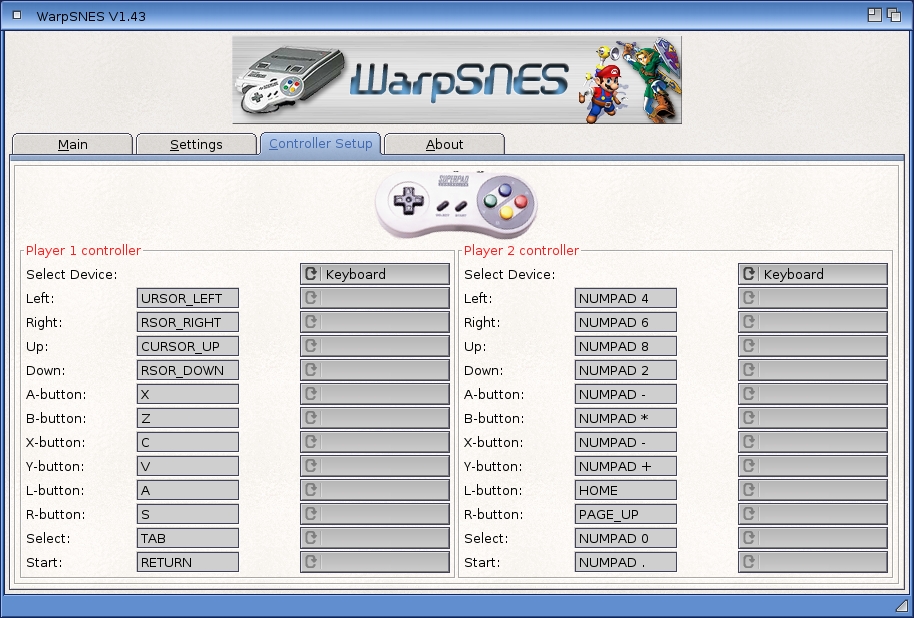914x618 pixels.
Task: Click Player 1 Y-button row cycle gadget
Action: point(375,466)
